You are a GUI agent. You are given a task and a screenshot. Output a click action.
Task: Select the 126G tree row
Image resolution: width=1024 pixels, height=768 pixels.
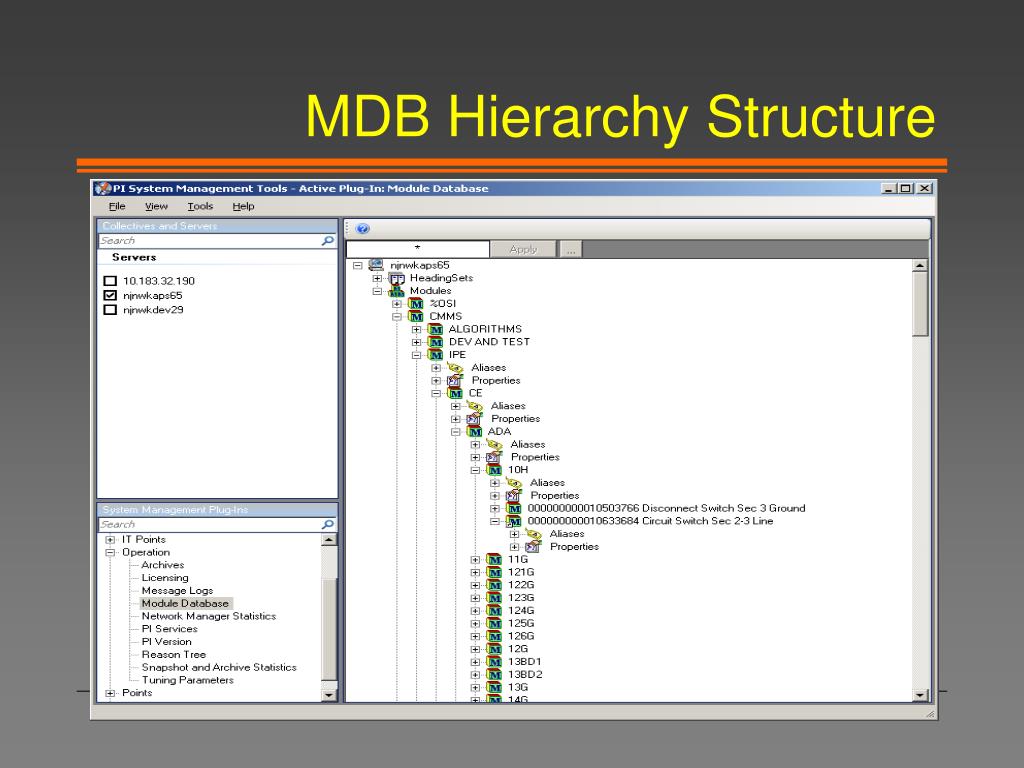[520, 636]
